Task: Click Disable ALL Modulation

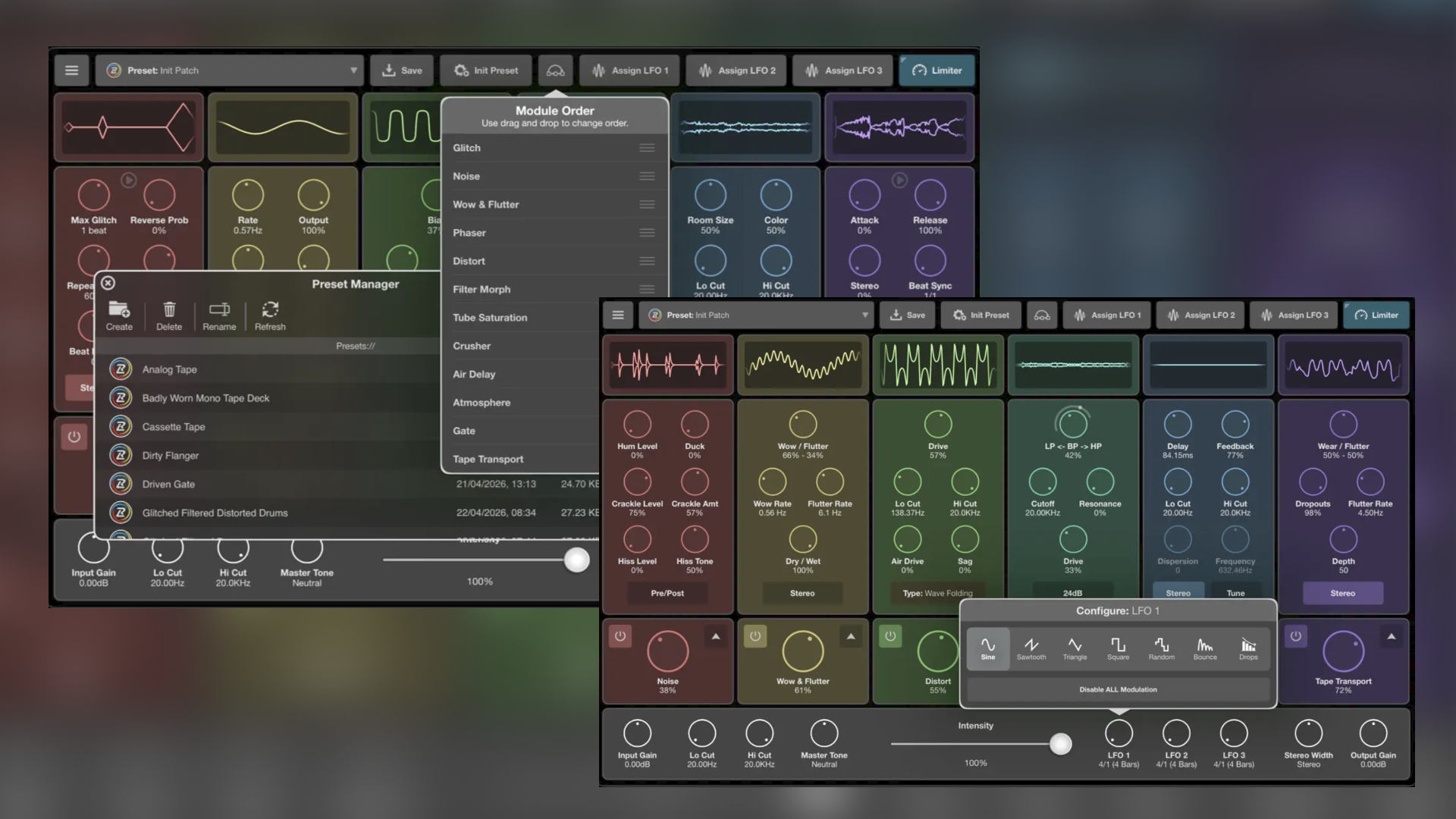Action: (x=1118, y=689)
